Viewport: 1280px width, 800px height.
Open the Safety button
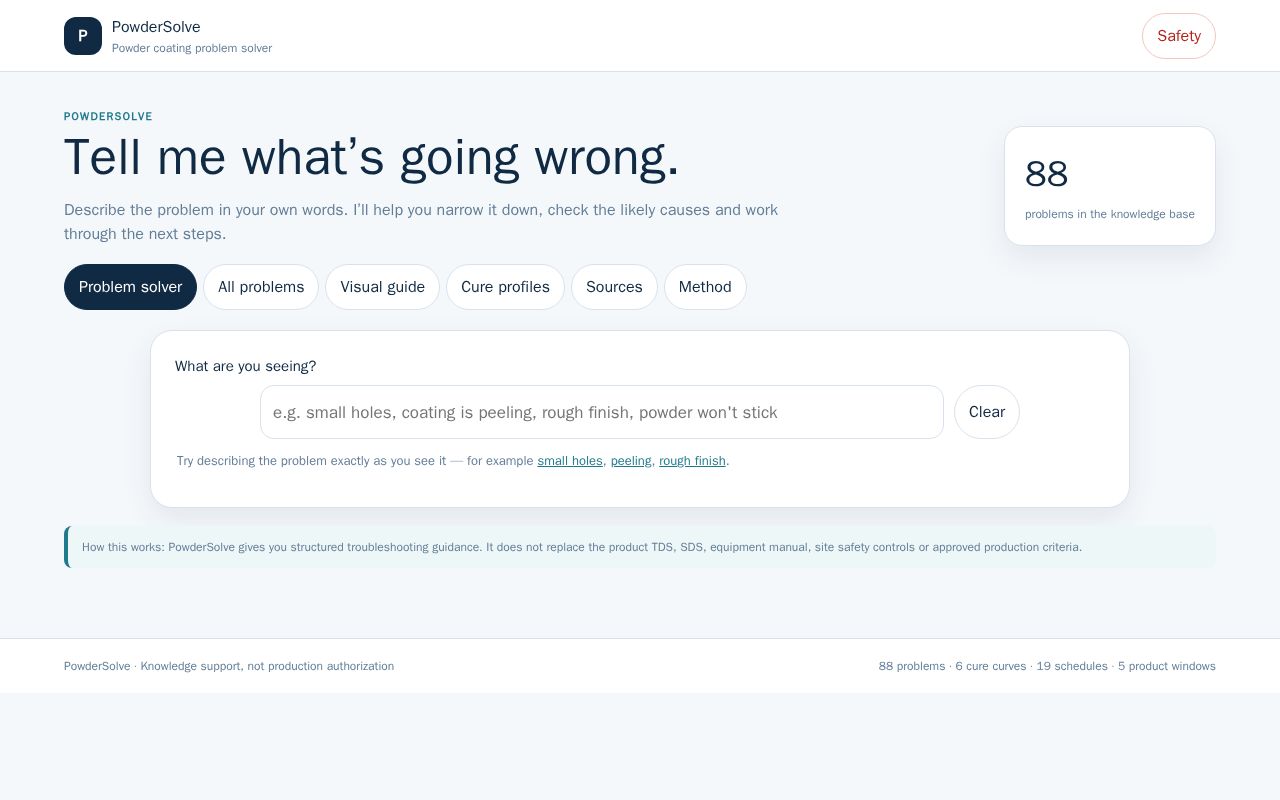click(1179, 36)
